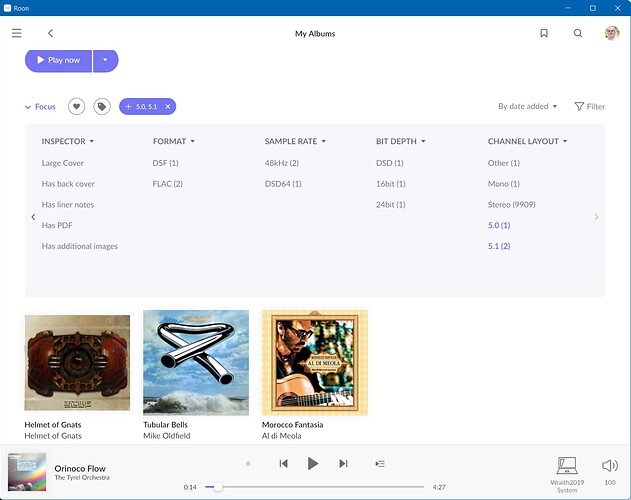The image size is (631, 500).
Task: Select Other (1) channel layout
Action: [x=504, y=163]
